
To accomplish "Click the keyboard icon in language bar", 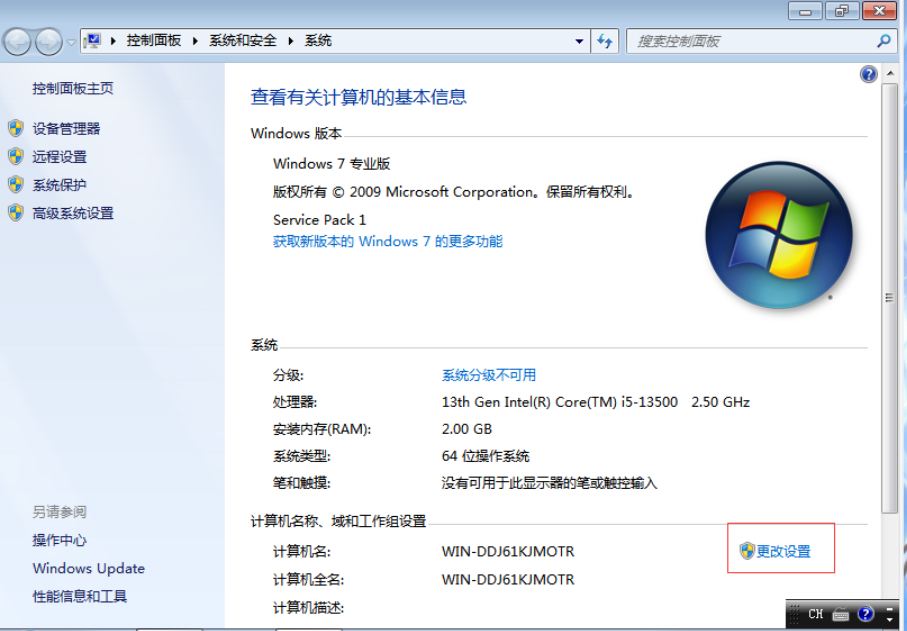I will [x=840, y=614].
